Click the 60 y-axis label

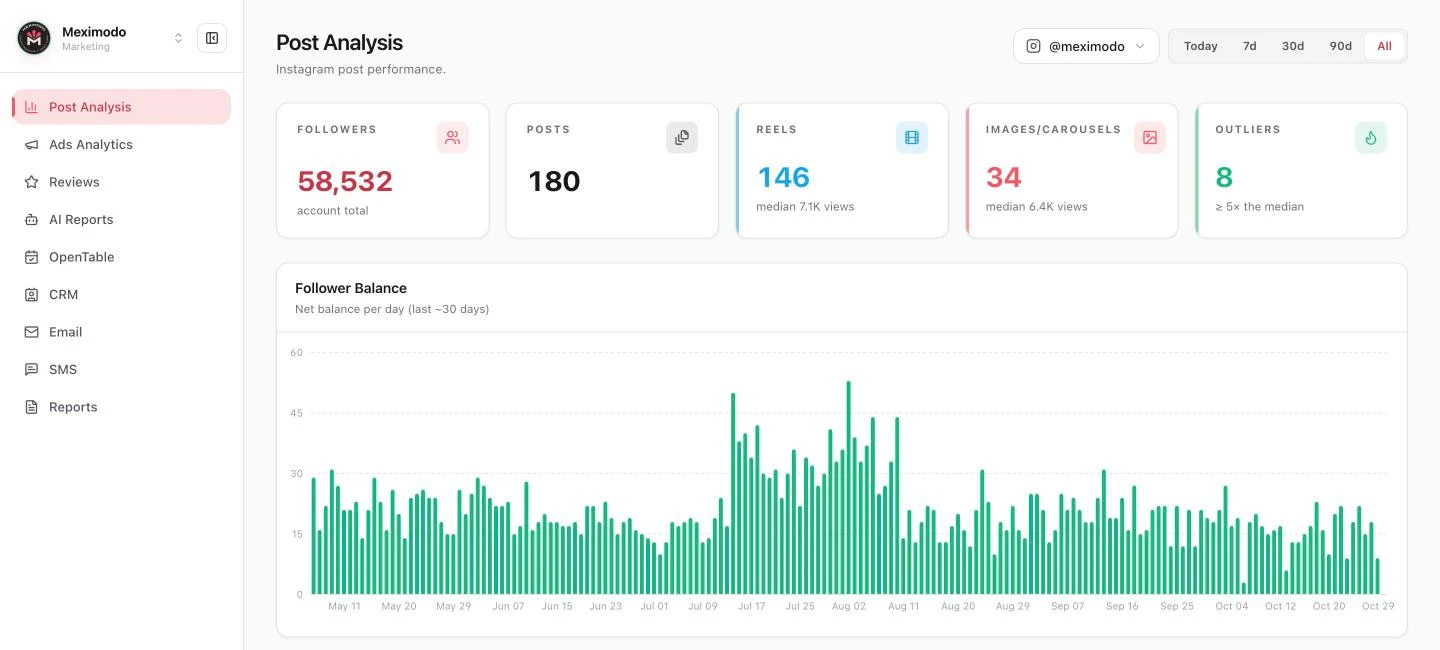click(296, 353)
